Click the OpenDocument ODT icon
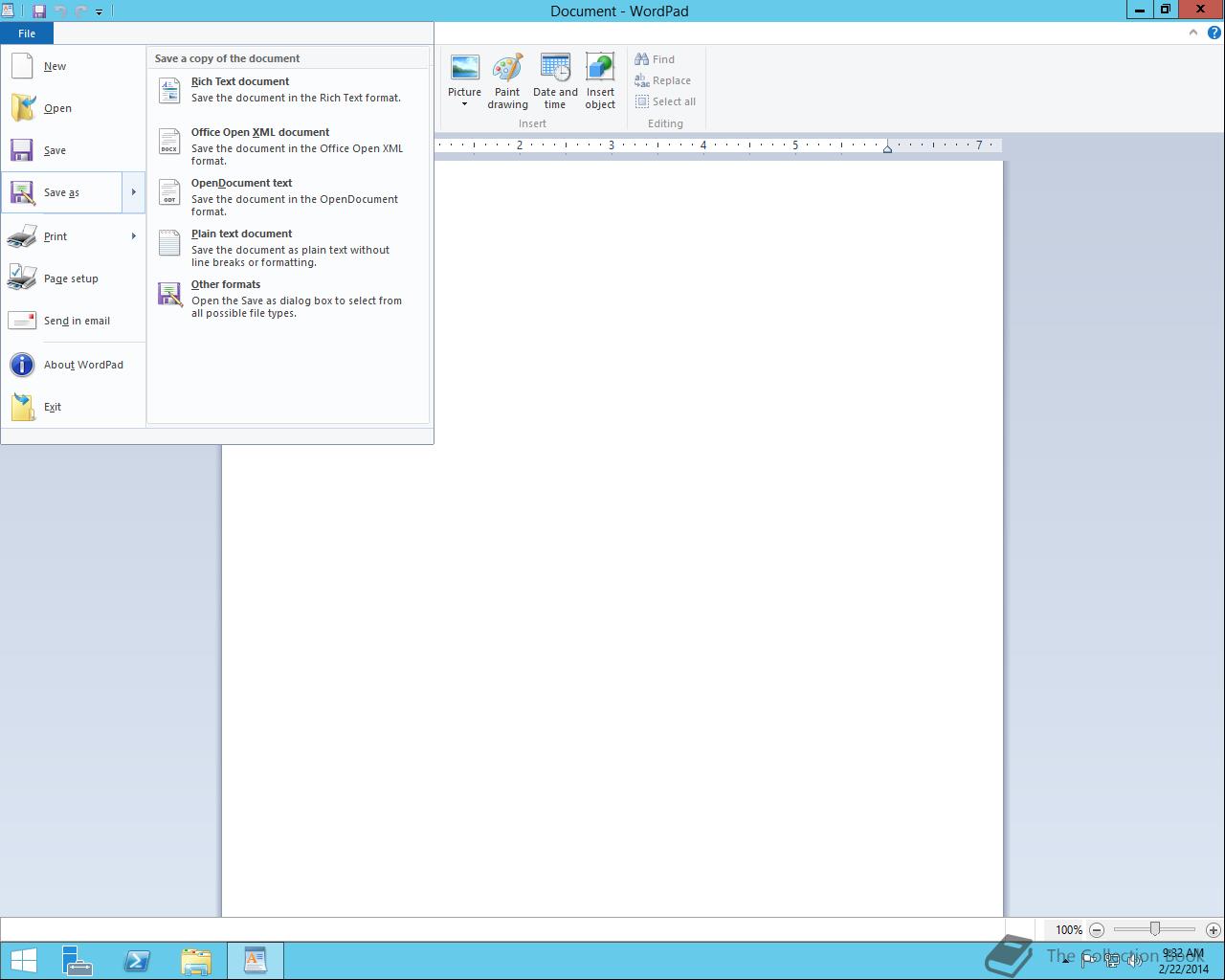Screen dimensions: 1225x980 coord(169,191)
